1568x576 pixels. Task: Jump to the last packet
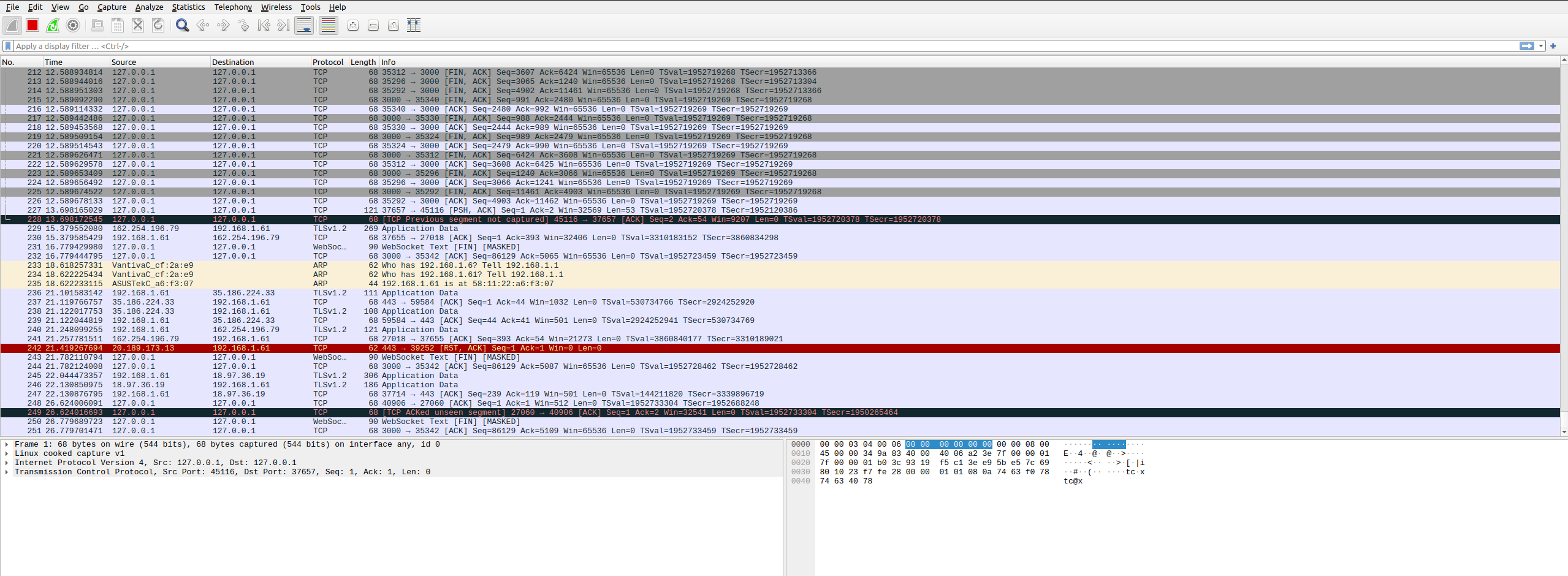point(283,25)
